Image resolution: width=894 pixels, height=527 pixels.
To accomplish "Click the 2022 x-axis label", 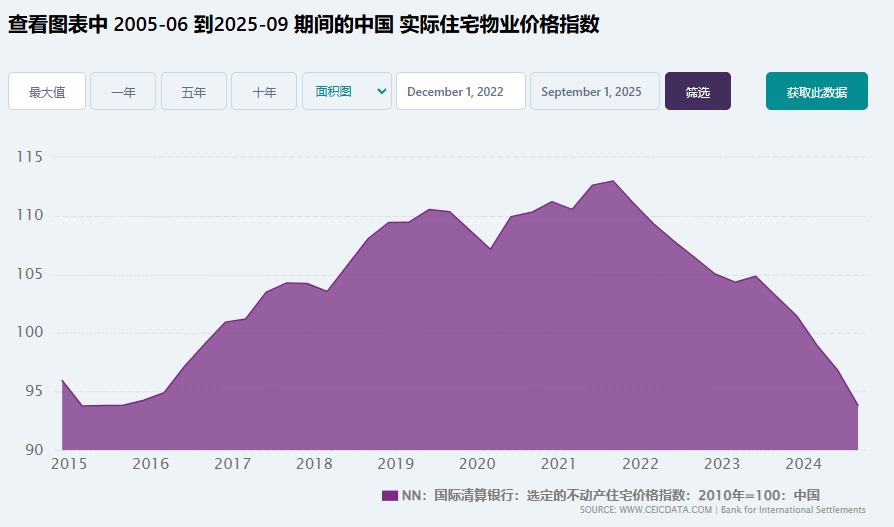I will [x=640, y=464].
